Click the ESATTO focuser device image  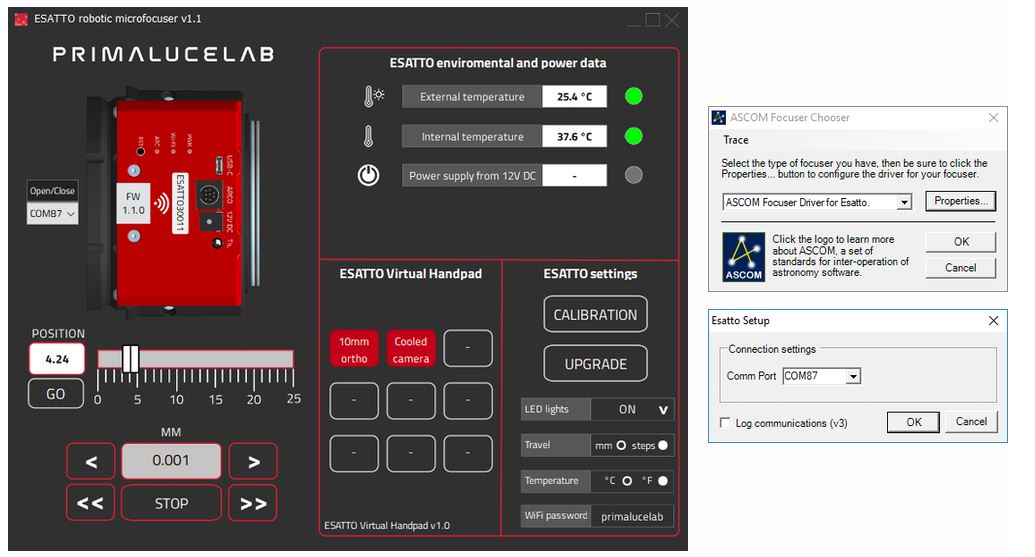tap(173, 201)
